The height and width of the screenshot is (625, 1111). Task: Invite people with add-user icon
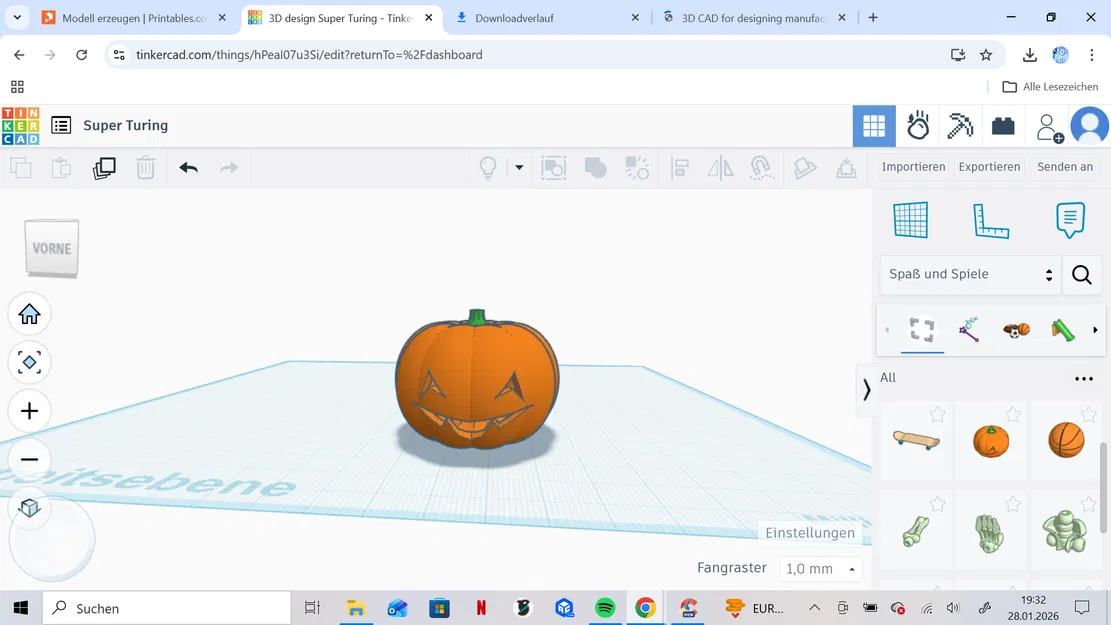pos(1049,128)
